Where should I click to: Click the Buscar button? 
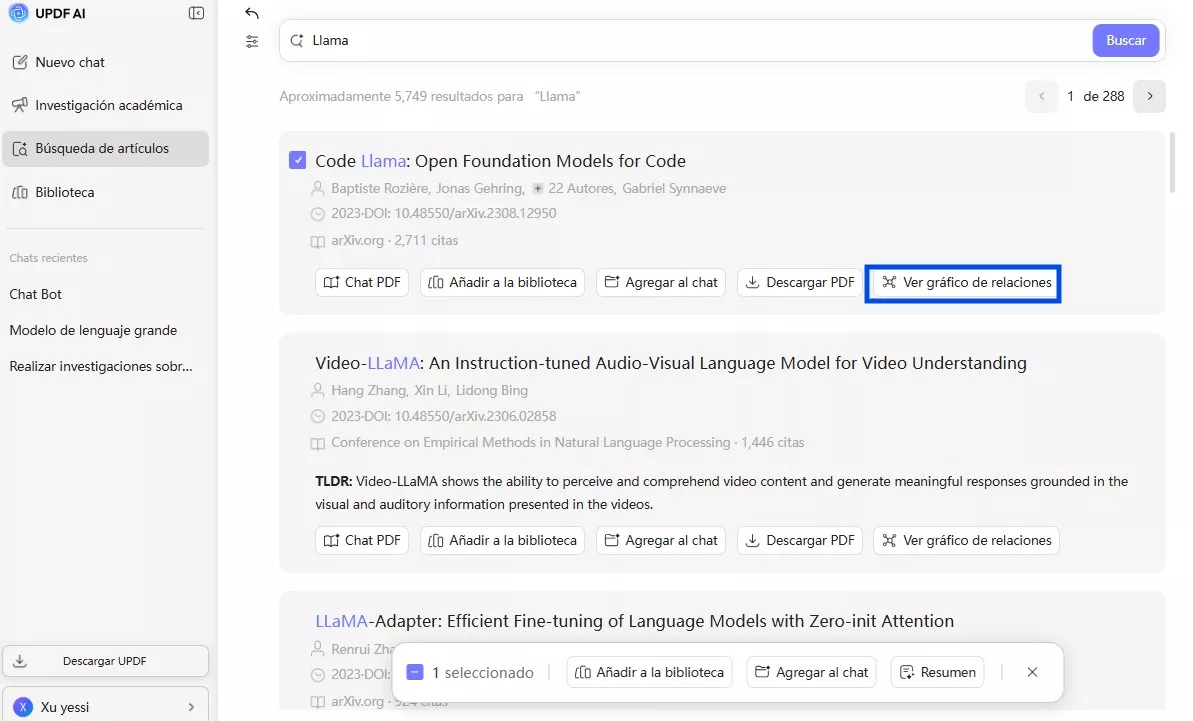[x=1125, y=40]
